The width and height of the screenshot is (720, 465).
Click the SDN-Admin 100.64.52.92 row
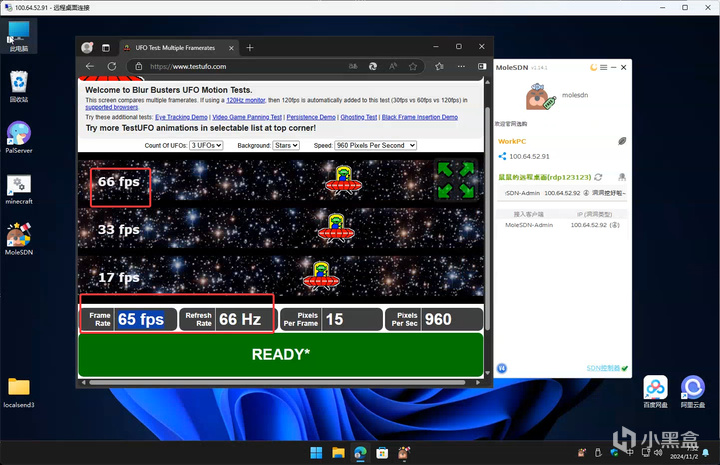pos(564,193)
